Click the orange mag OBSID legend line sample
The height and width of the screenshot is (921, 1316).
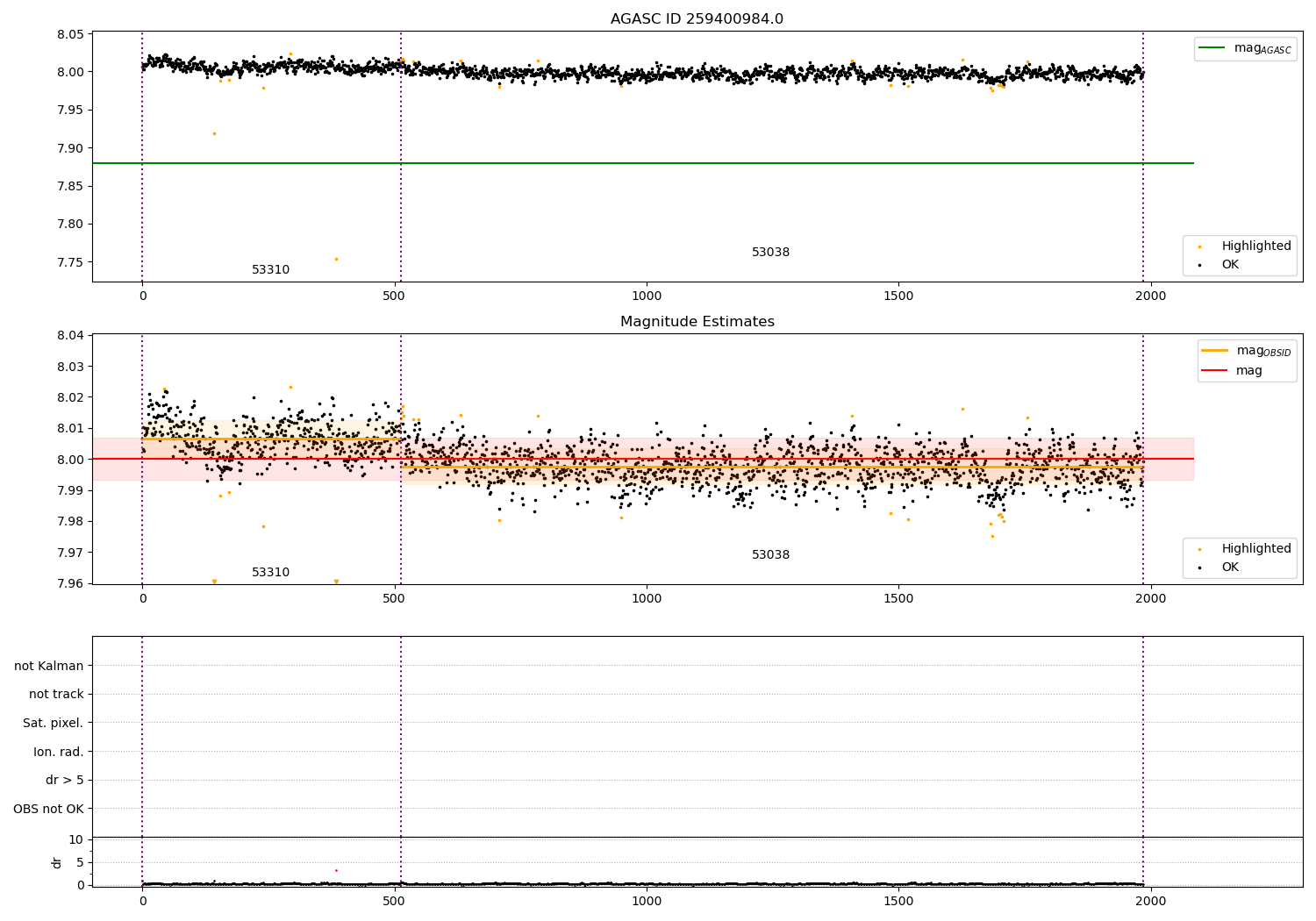tap(1215, 351)
